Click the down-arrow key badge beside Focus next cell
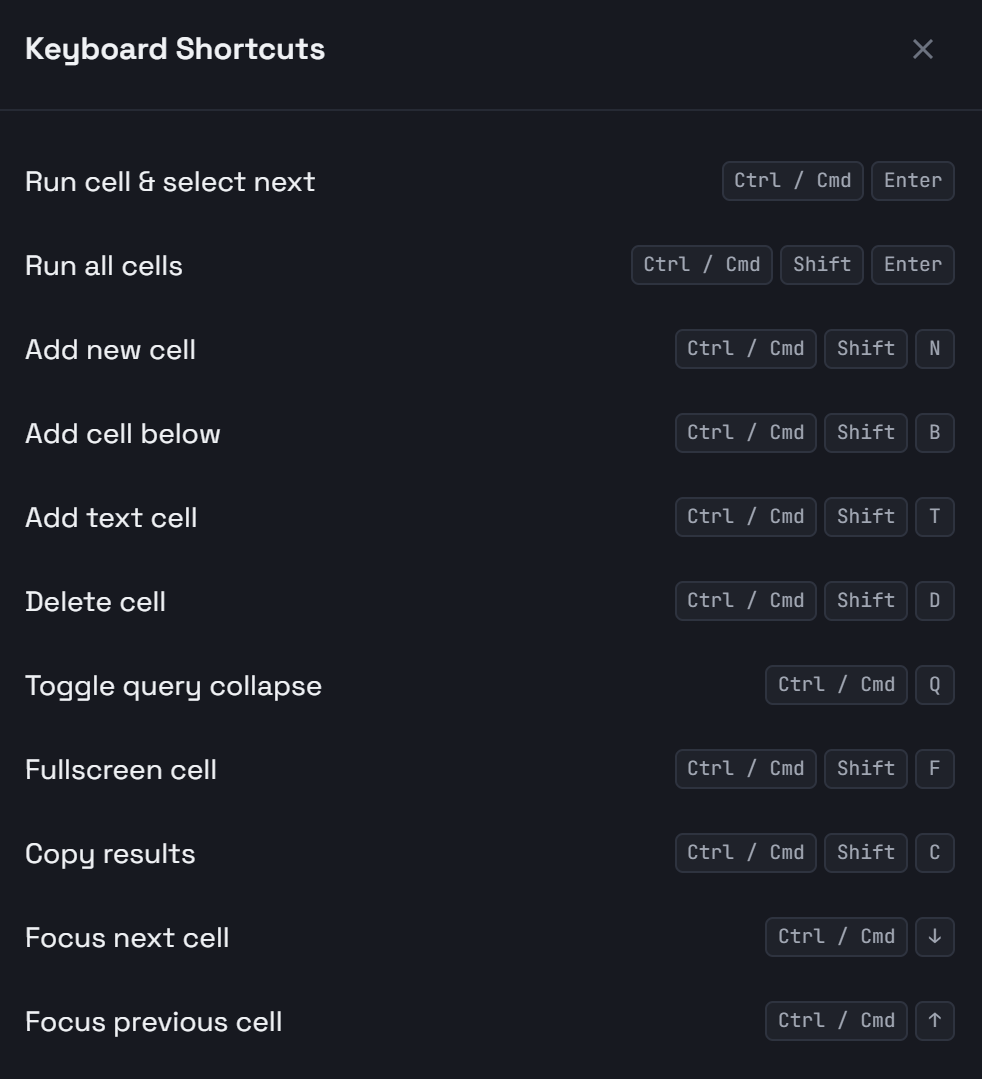The image size is (982, 1079). click(x=936, y=937)
